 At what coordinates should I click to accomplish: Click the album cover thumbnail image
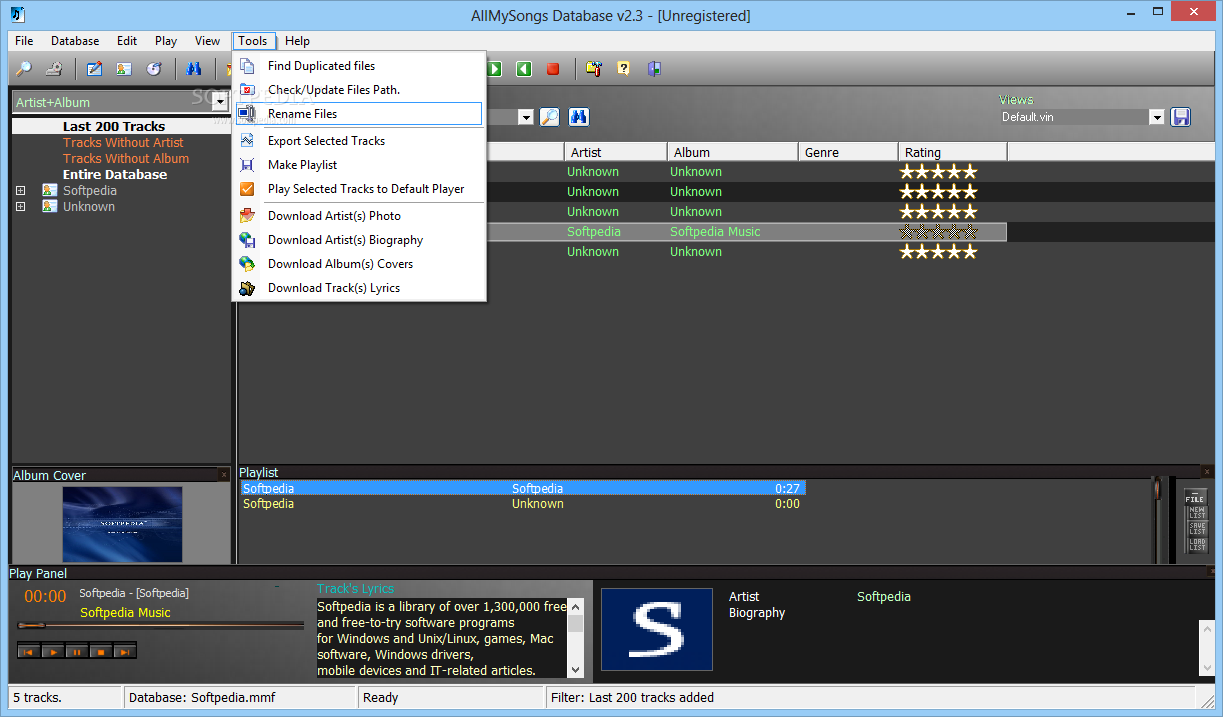(x=122, y=524)
